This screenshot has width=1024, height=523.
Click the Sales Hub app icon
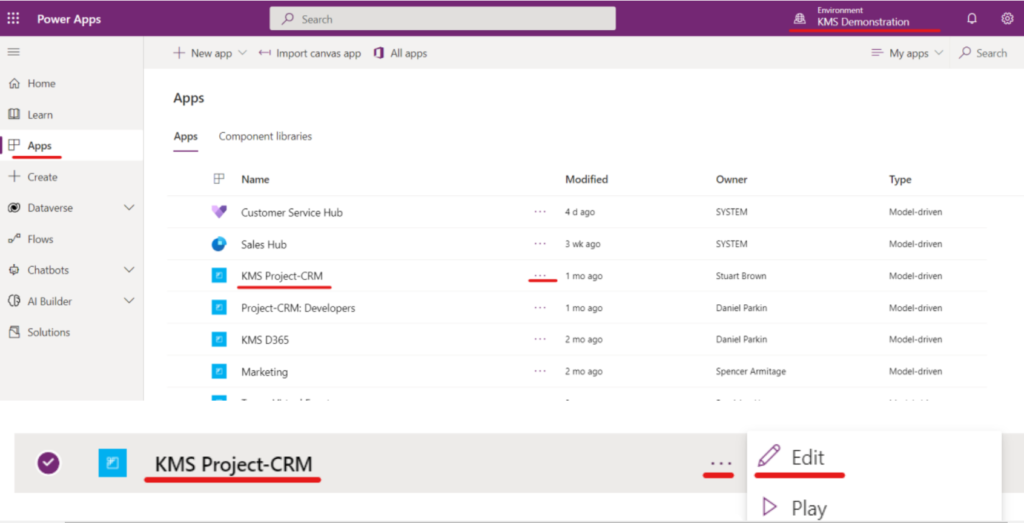(219, 244)
